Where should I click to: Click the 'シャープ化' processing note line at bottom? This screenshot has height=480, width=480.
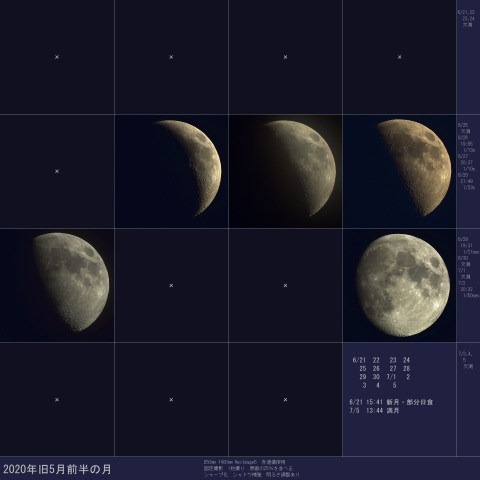(x=252, y=474)
